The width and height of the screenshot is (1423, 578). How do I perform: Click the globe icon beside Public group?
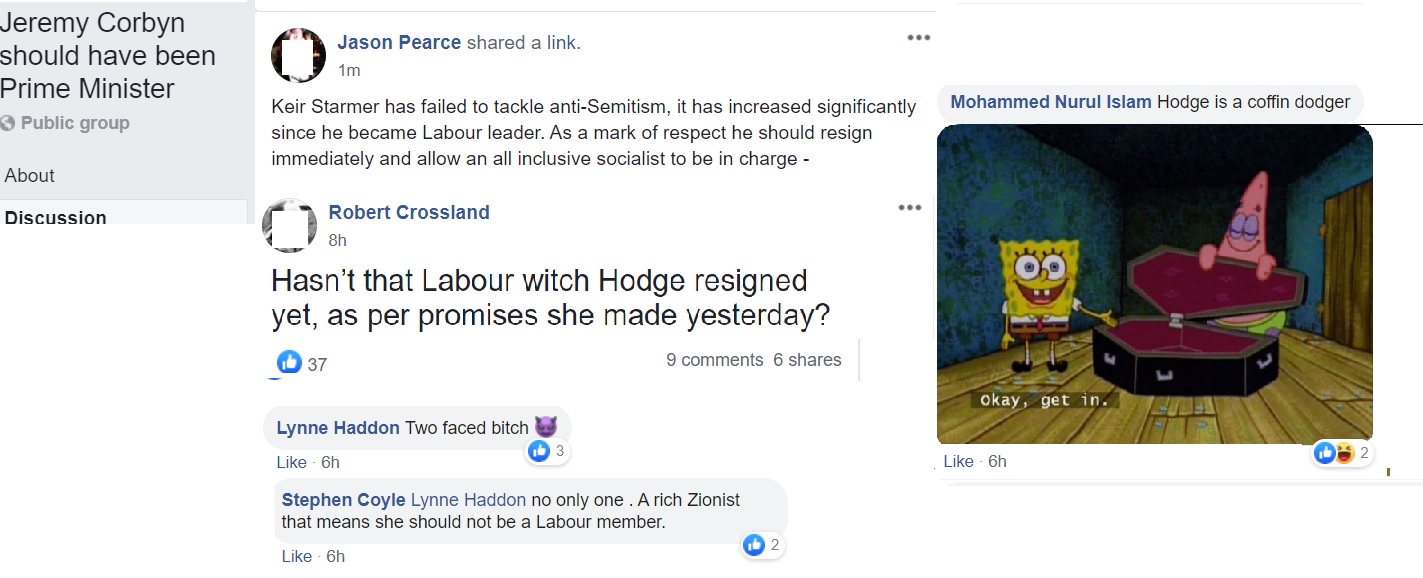tap(8, 124)
